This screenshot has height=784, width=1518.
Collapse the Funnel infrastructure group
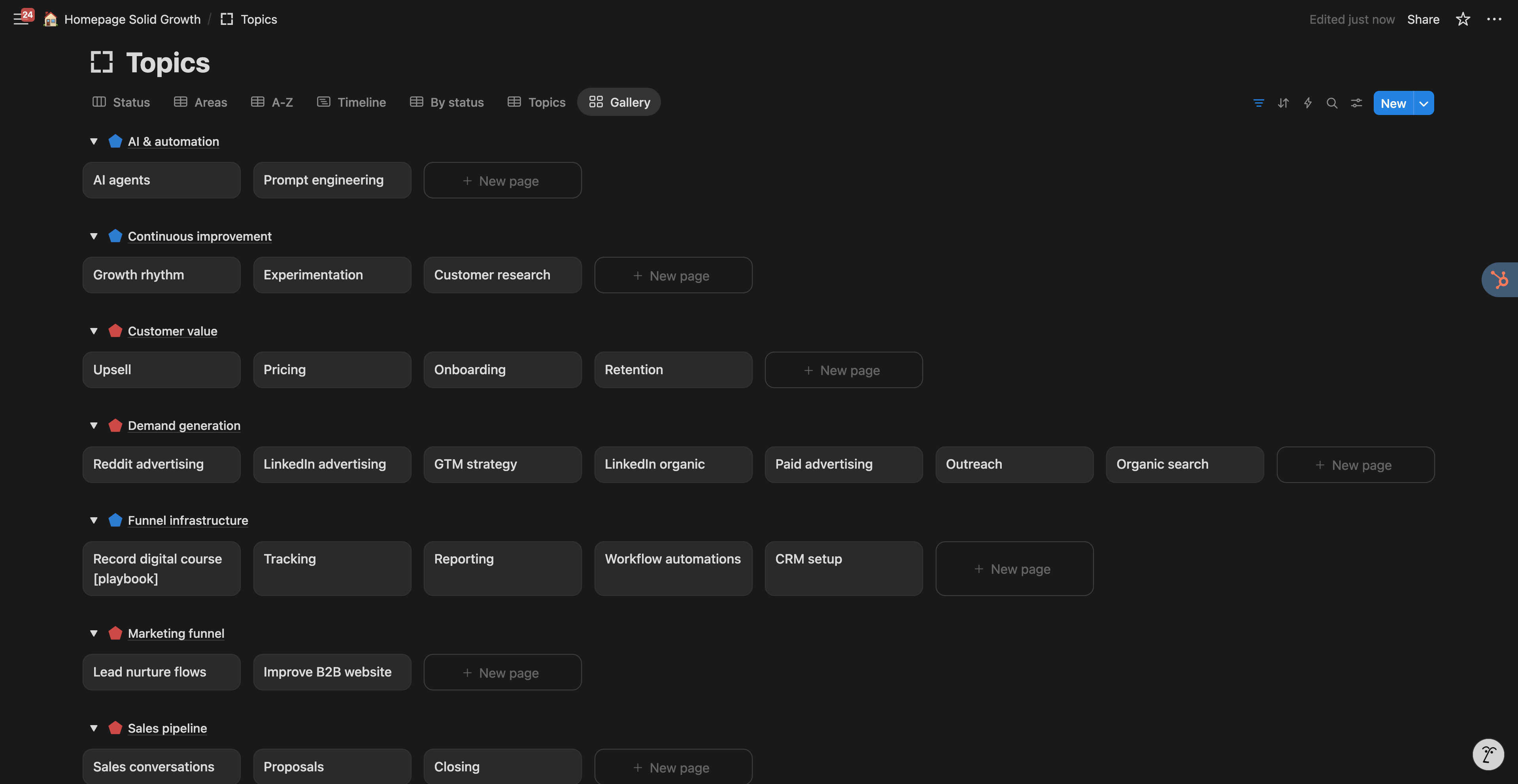(94, 520)
